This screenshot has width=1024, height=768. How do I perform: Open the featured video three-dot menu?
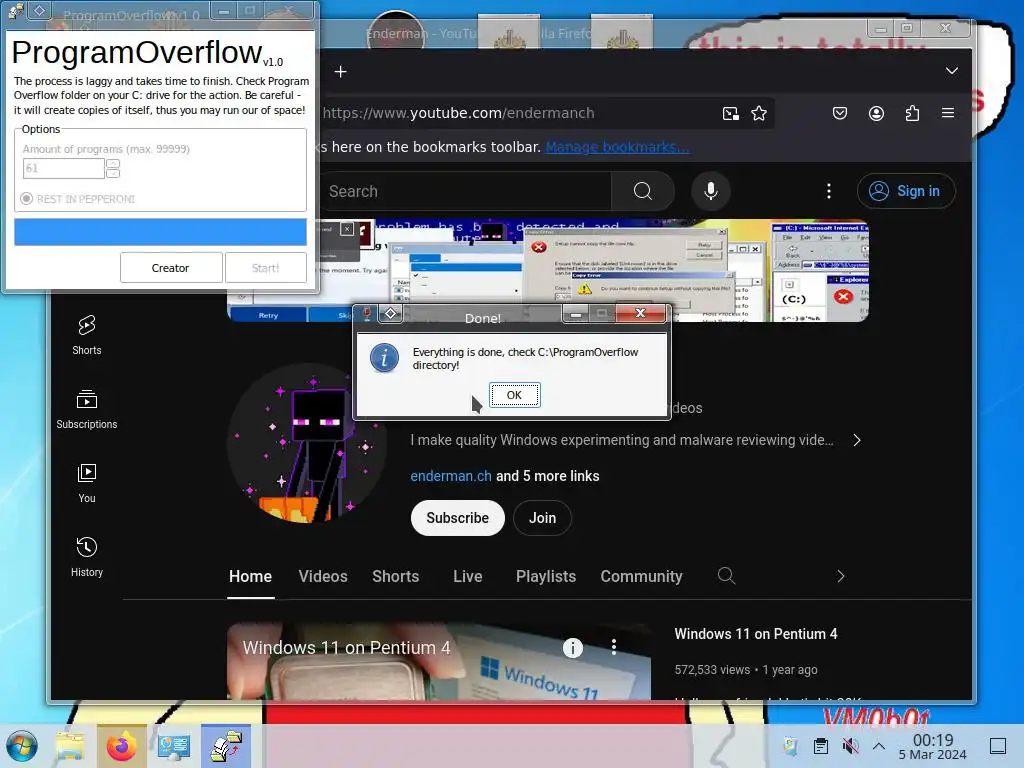click(x=614, y=647)
